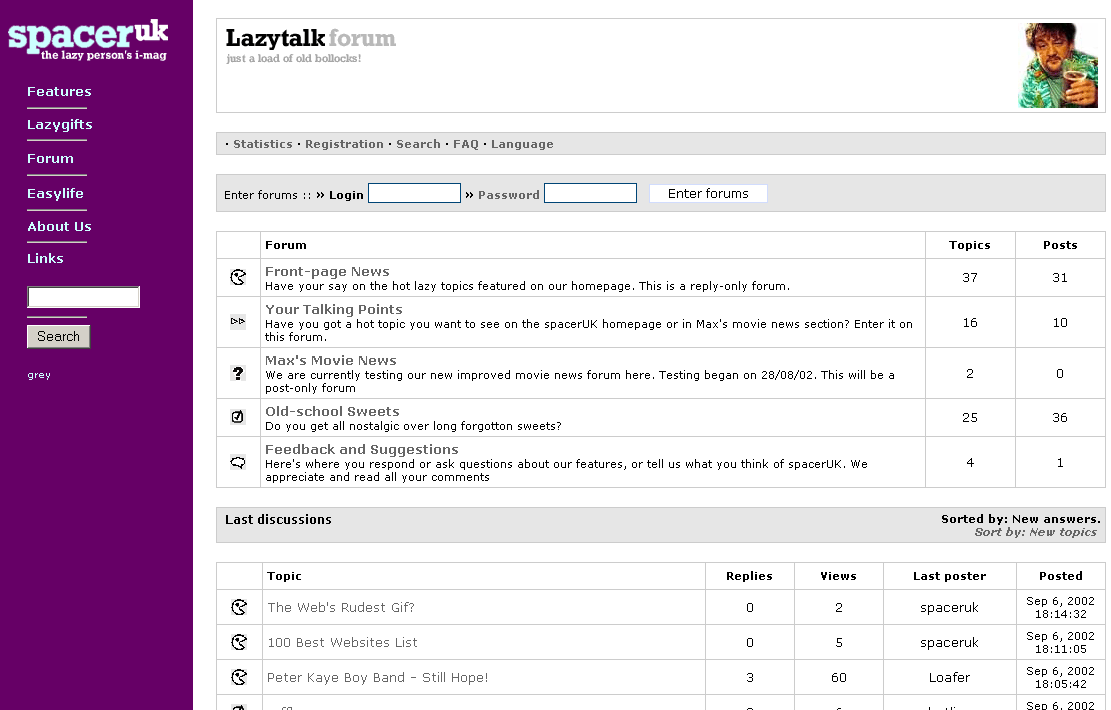The width and height of the screenshot is (1111, 710).
Task: Click the icon beside The Web's Rudest Gif?
Action: (x=239, y=607)
